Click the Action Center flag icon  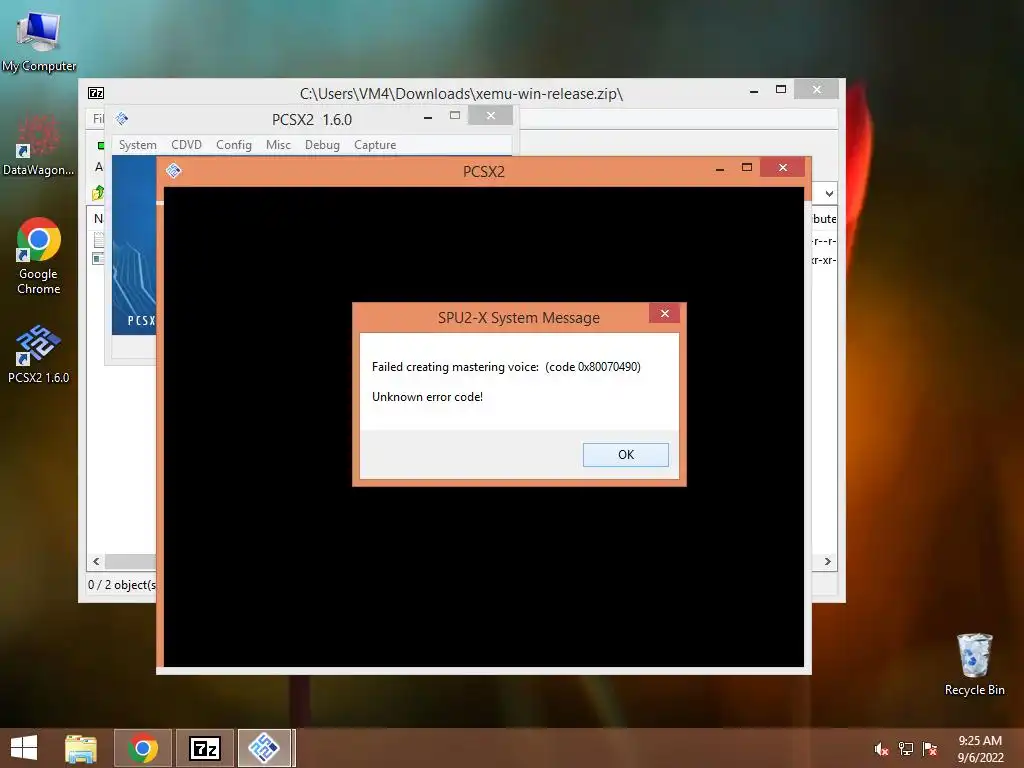pyautogui.click(x=930, y=749)
